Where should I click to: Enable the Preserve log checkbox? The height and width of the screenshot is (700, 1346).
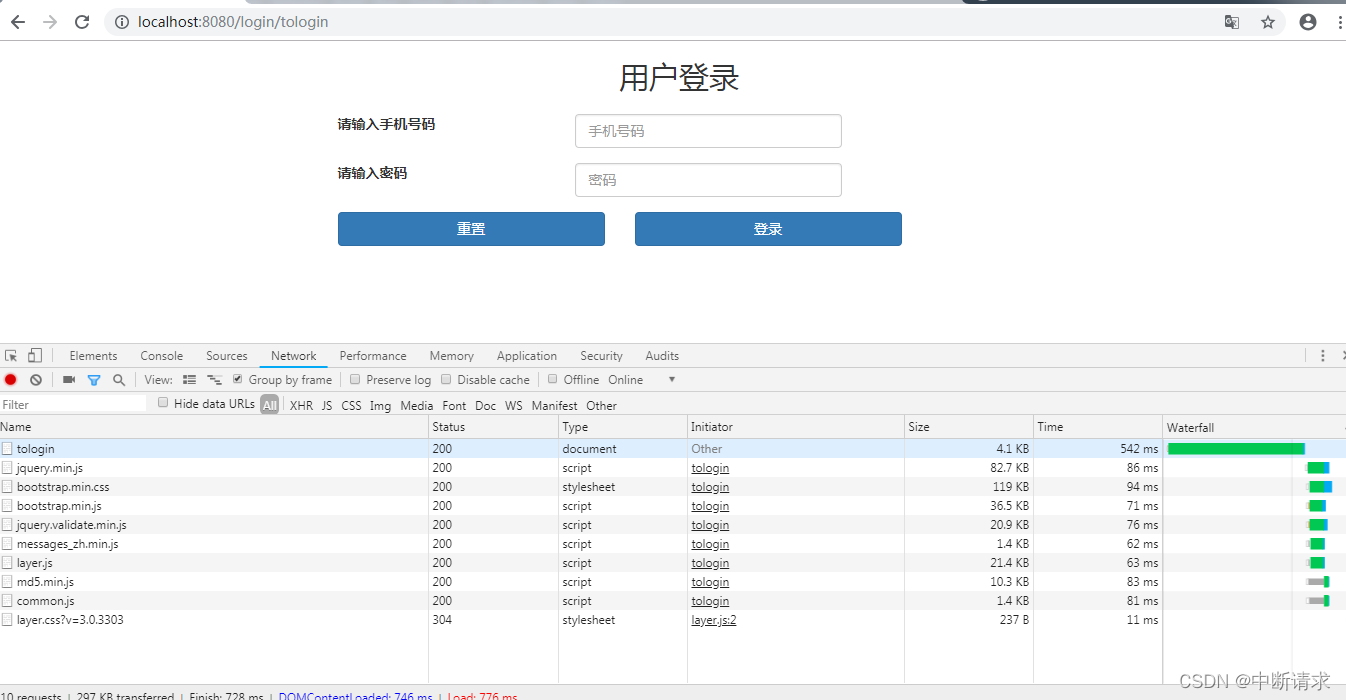pyautogui.click(x=355, y=379)
